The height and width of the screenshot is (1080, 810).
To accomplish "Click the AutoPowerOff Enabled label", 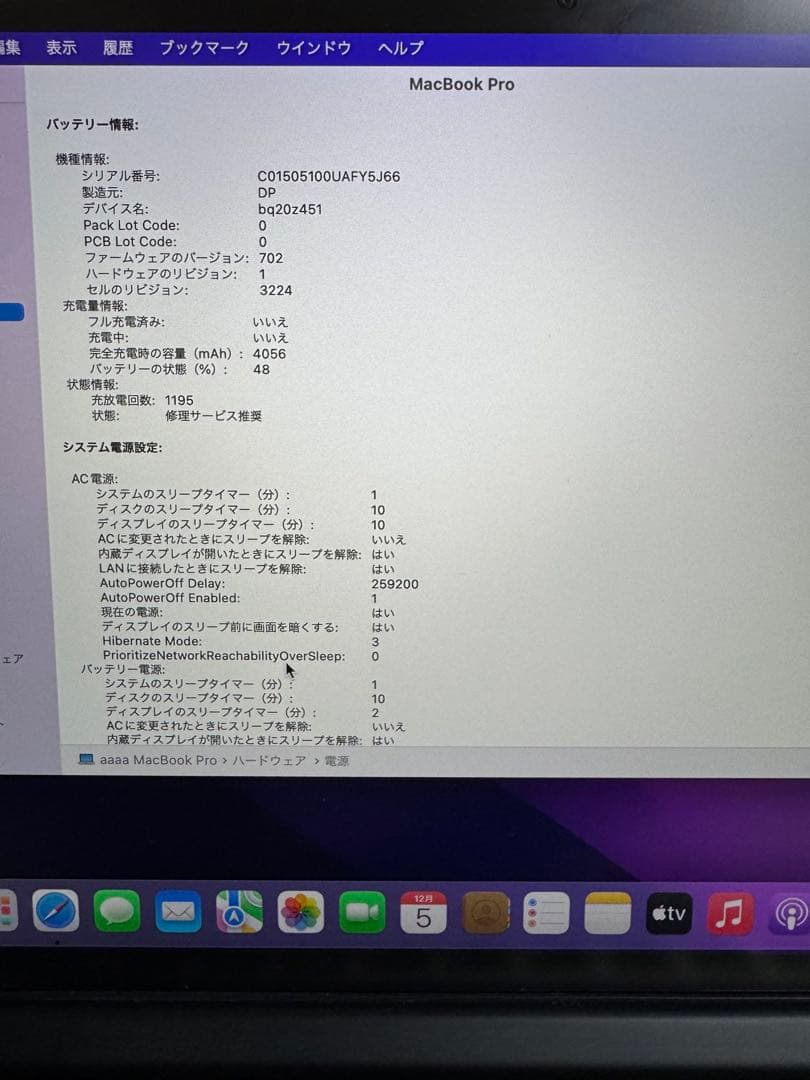I will point(170,598).
